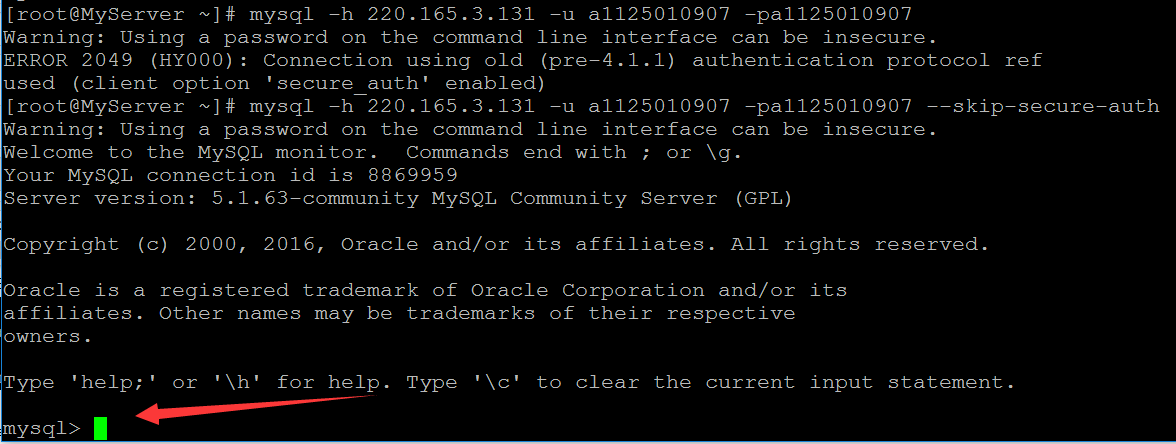
Task: Click the word 'owners.' in trademark notice
Action: click(x=47, y=336)
